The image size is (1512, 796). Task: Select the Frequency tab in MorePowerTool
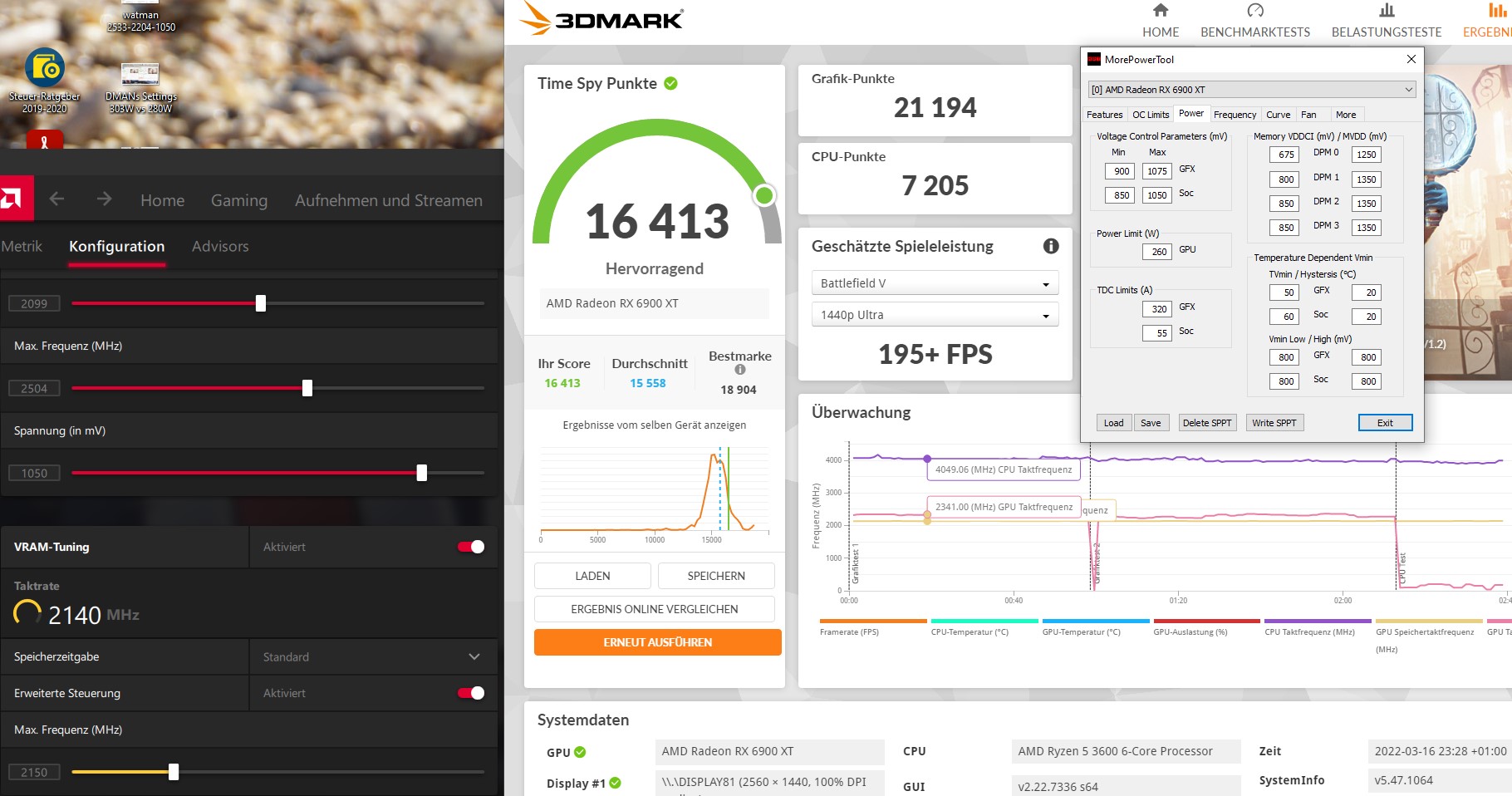tap(1235, 115)
